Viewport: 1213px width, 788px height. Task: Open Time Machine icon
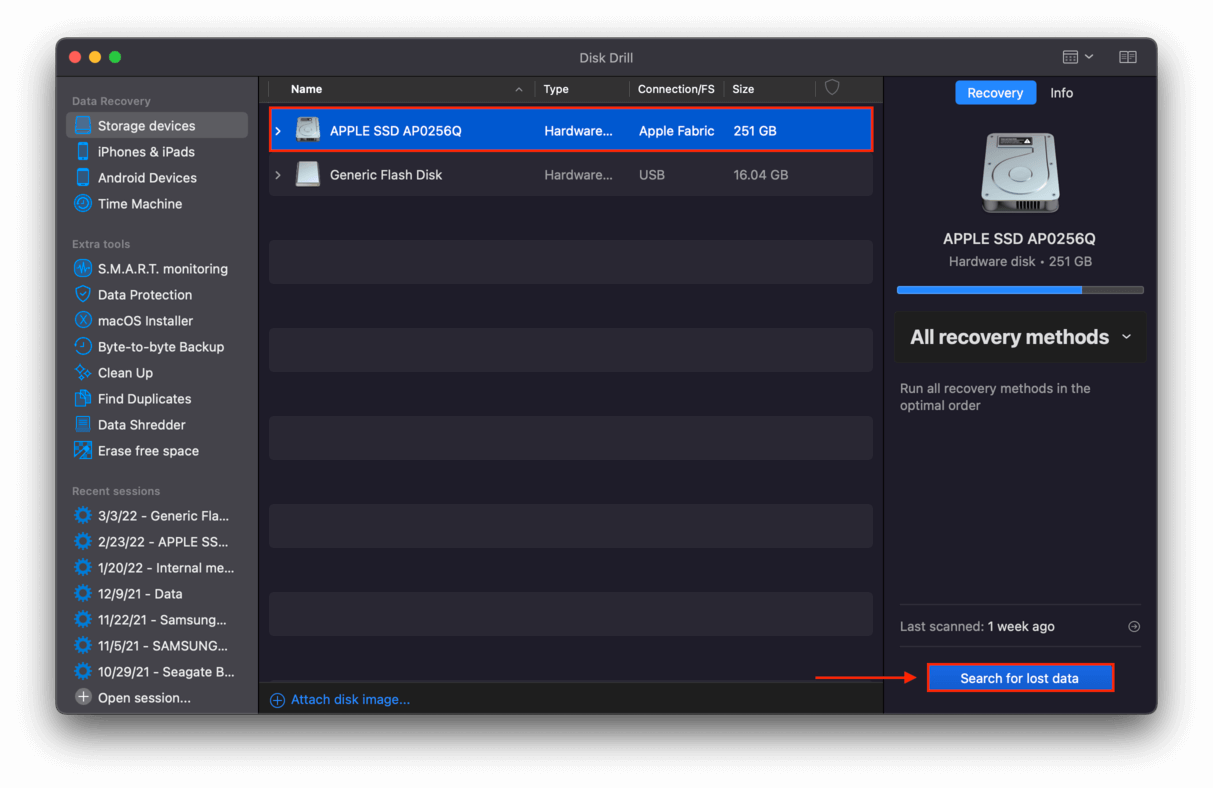(x=83, y=204)
